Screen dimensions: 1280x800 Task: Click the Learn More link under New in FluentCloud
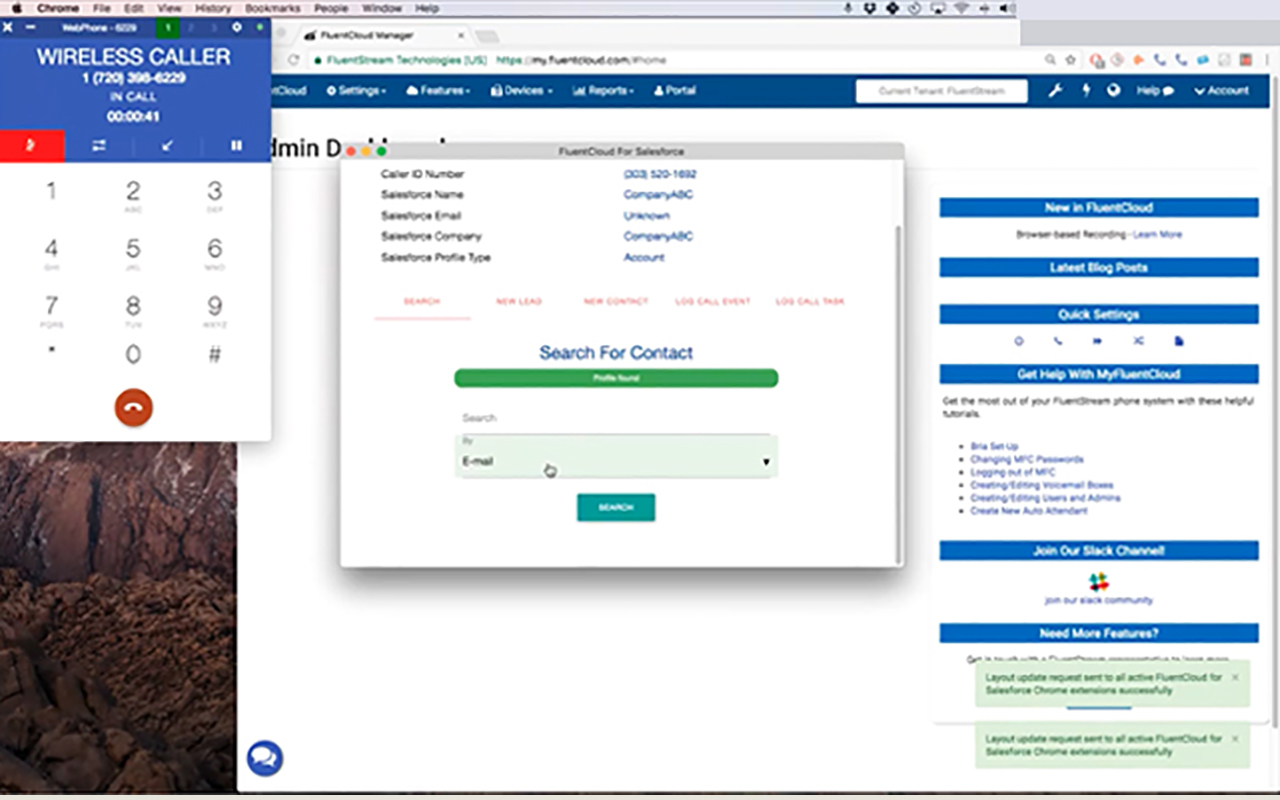pos(1157,234)
